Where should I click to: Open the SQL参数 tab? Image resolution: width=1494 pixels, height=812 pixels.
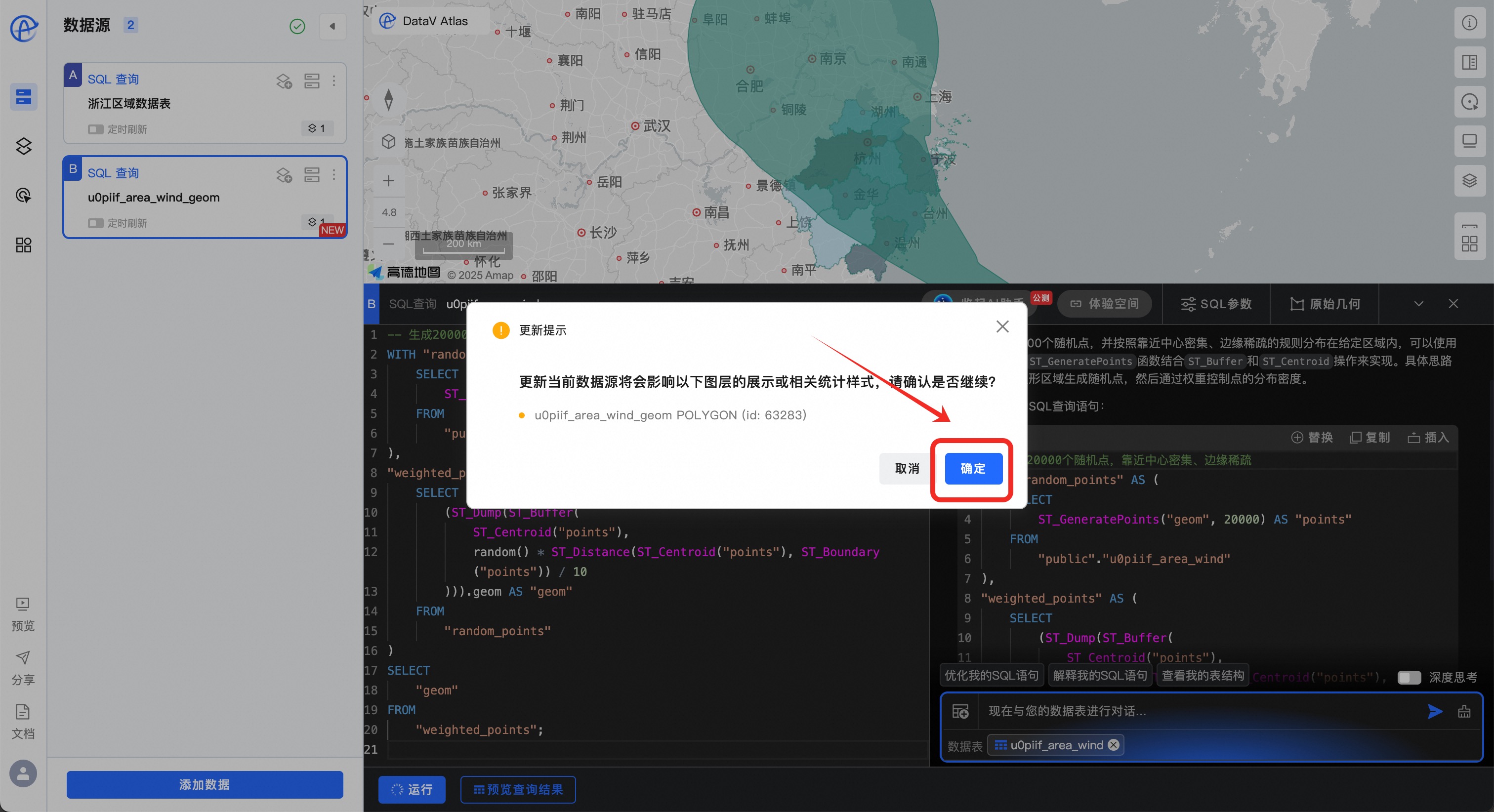1216,304
